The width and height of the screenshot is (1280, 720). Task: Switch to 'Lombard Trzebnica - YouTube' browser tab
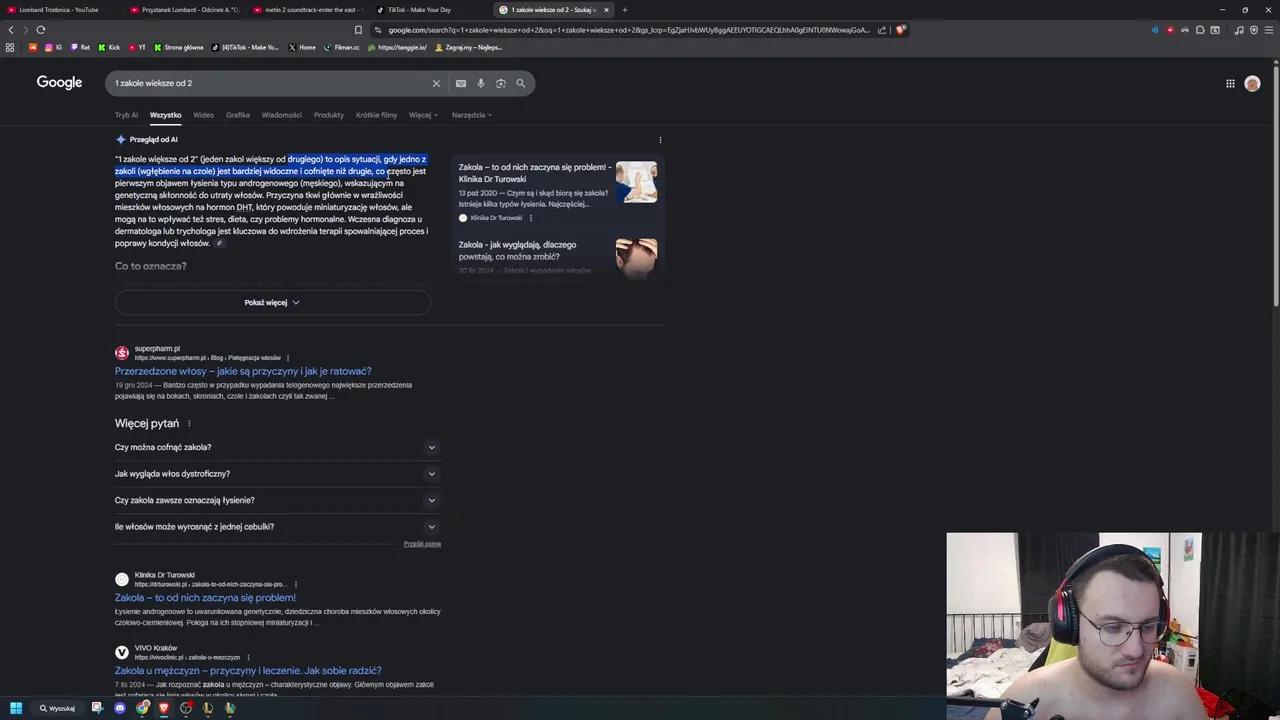(x=60, y=10)
